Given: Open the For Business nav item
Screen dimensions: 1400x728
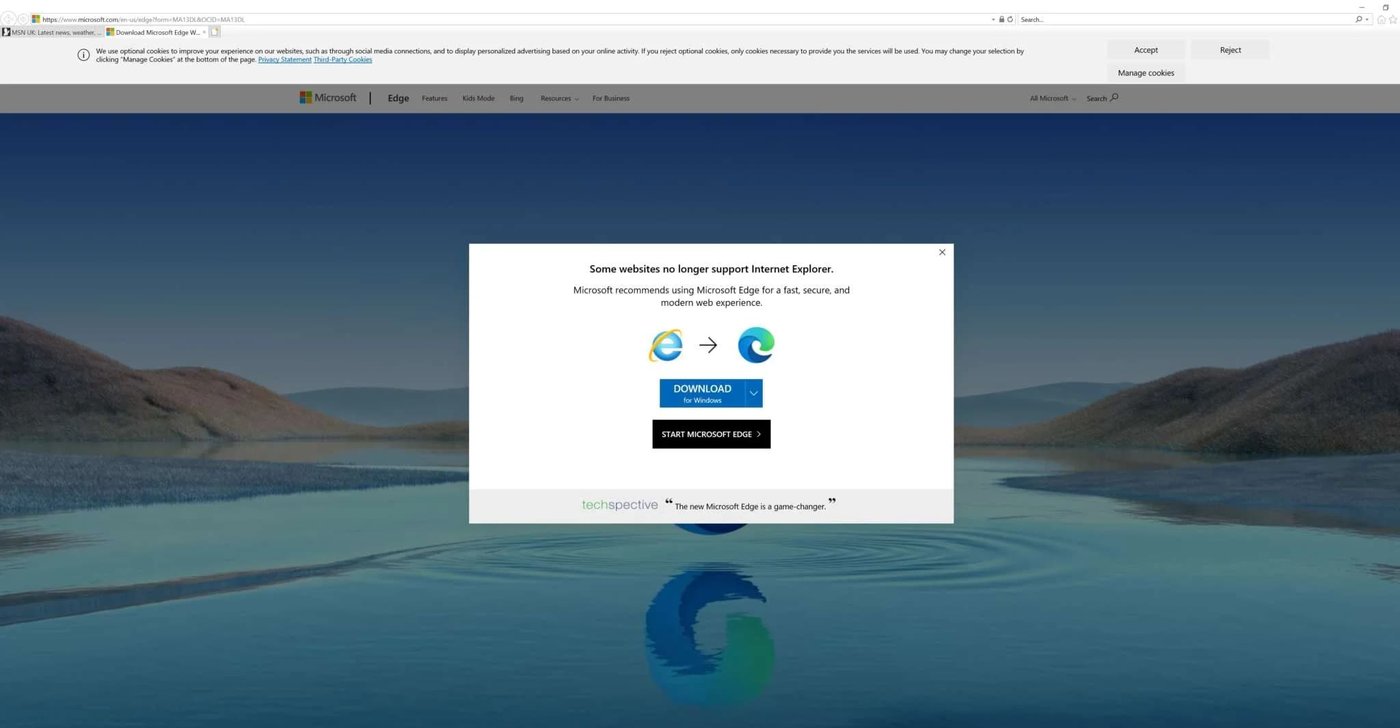Looking at the screenshot, I should (611, 98).
